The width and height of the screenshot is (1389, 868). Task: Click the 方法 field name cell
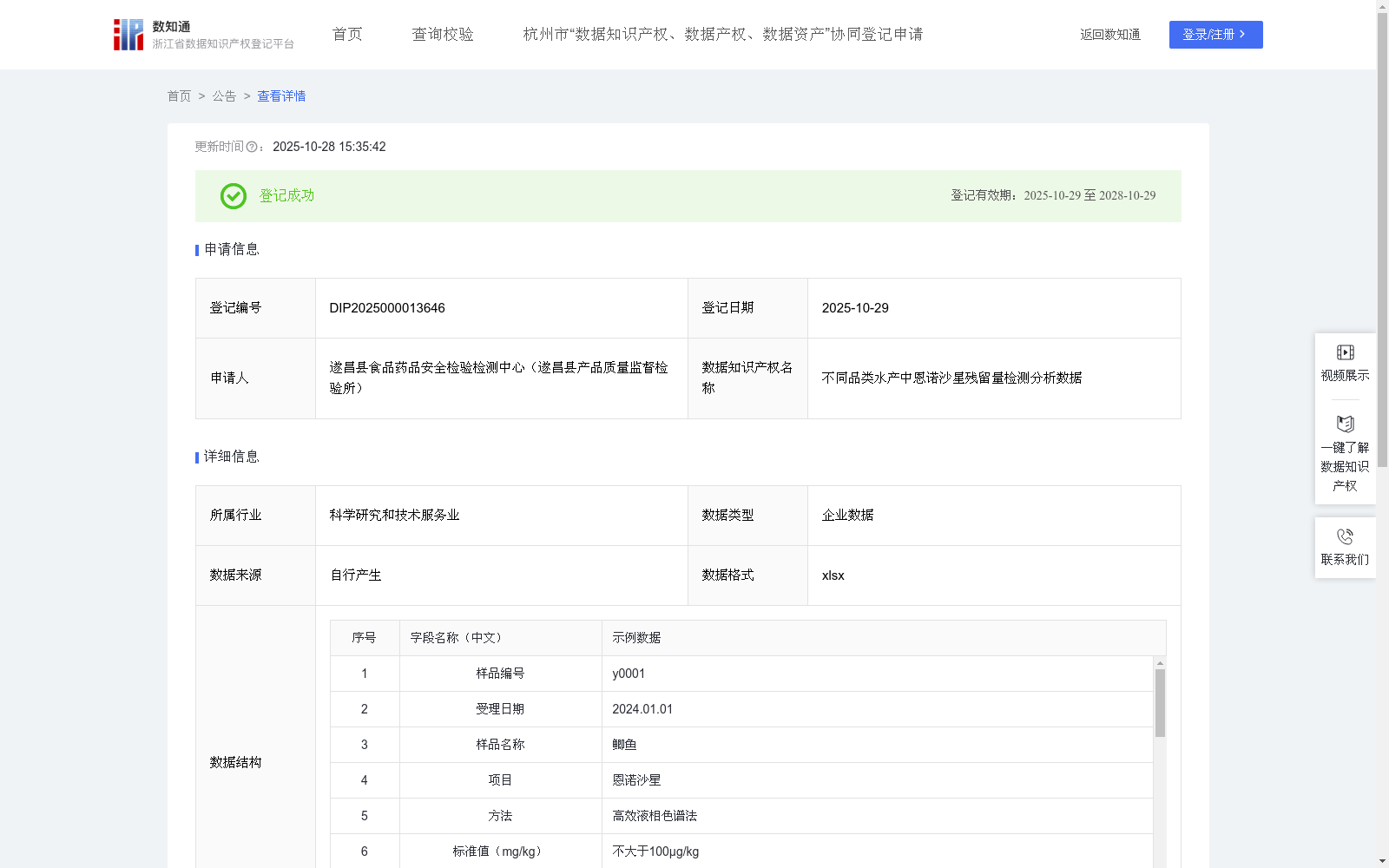[501, 816]
